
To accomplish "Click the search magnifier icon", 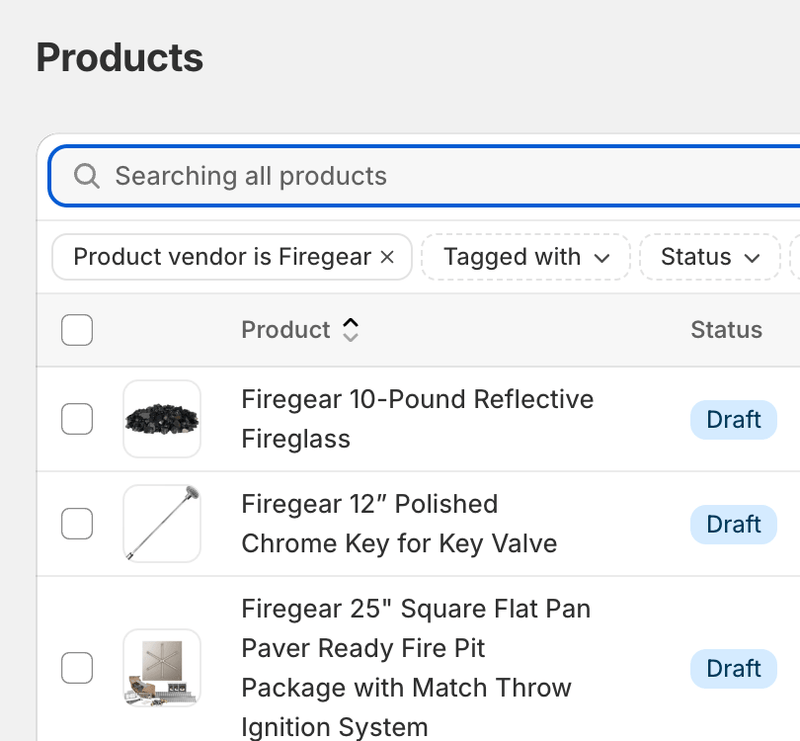I will [87, 177].
